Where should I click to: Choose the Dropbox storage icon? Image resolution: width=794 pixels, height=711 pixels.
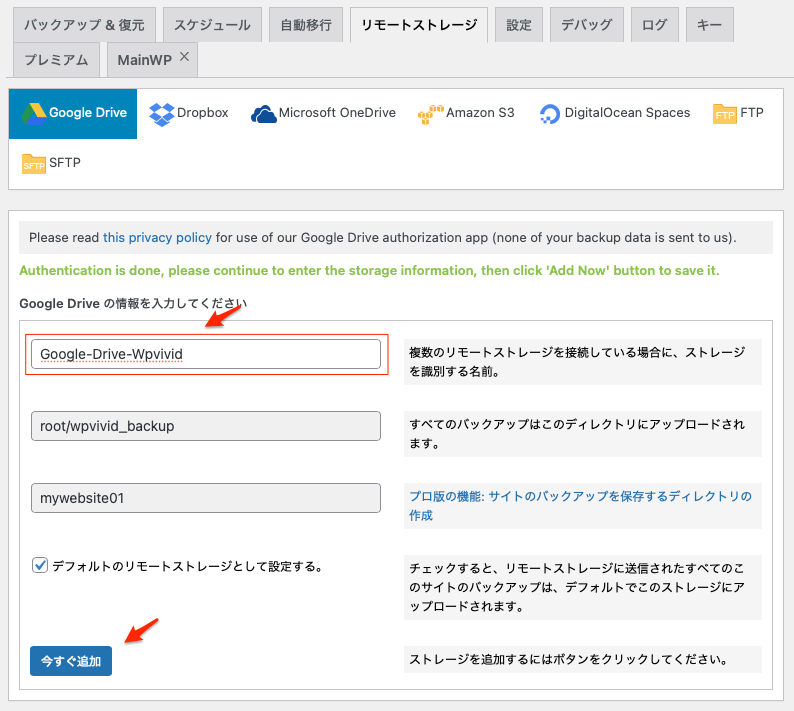pyautogui.click(x=161, y=113)
